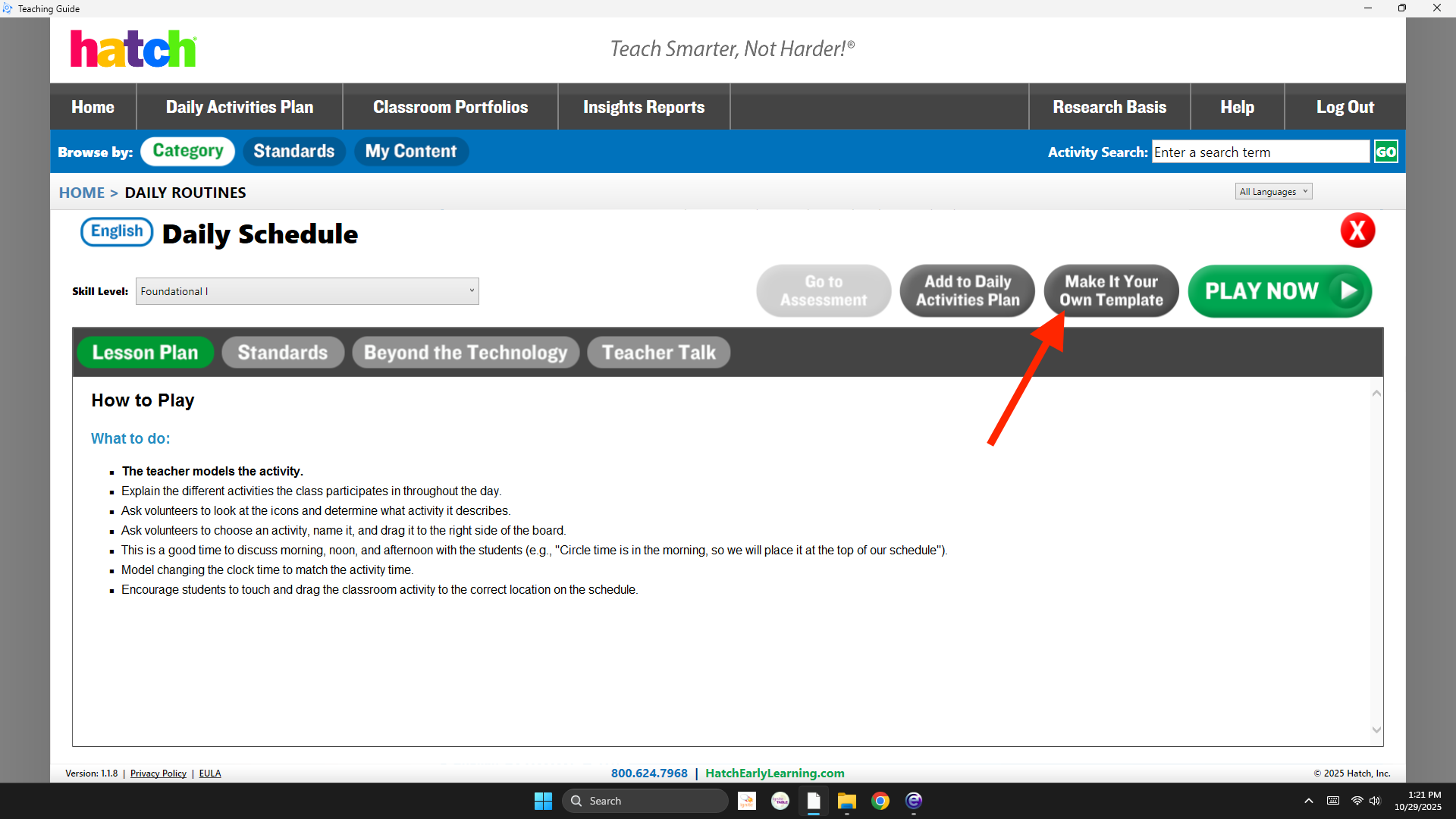This screenshot has width=1456, height=819.
Task: Click the round white taskbar app icon
Action: coord(780,801)
